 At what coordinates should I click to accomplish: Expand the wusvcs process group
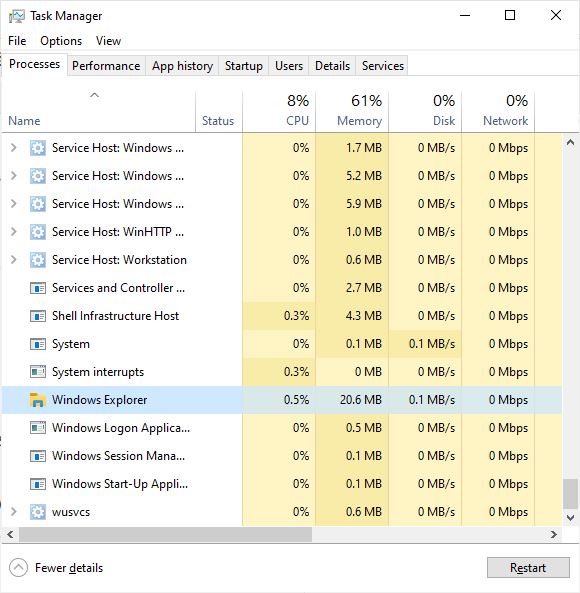[14, 512]
